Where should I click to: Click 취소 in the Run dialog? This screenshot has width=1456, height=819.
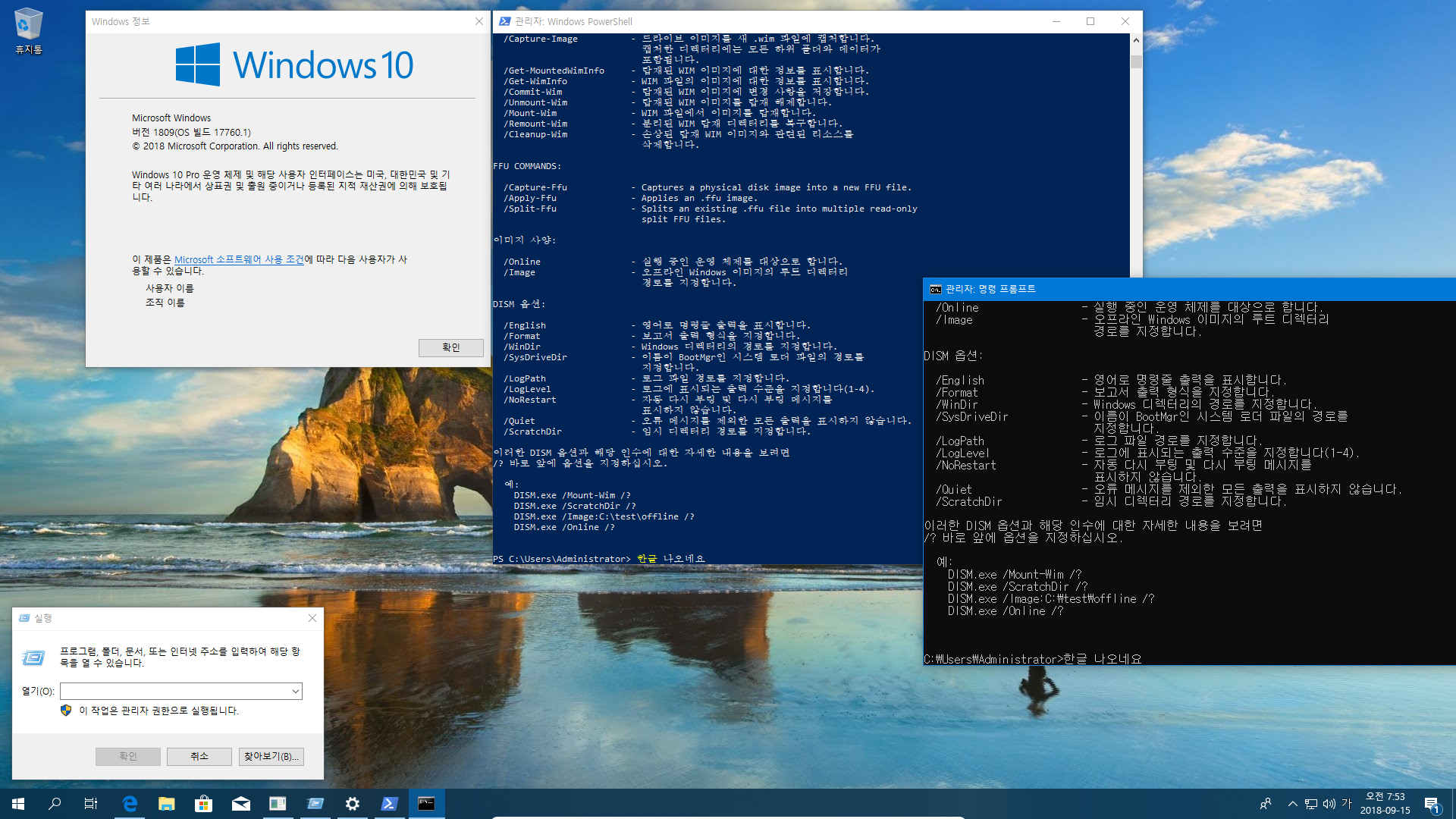coord(199,756)
